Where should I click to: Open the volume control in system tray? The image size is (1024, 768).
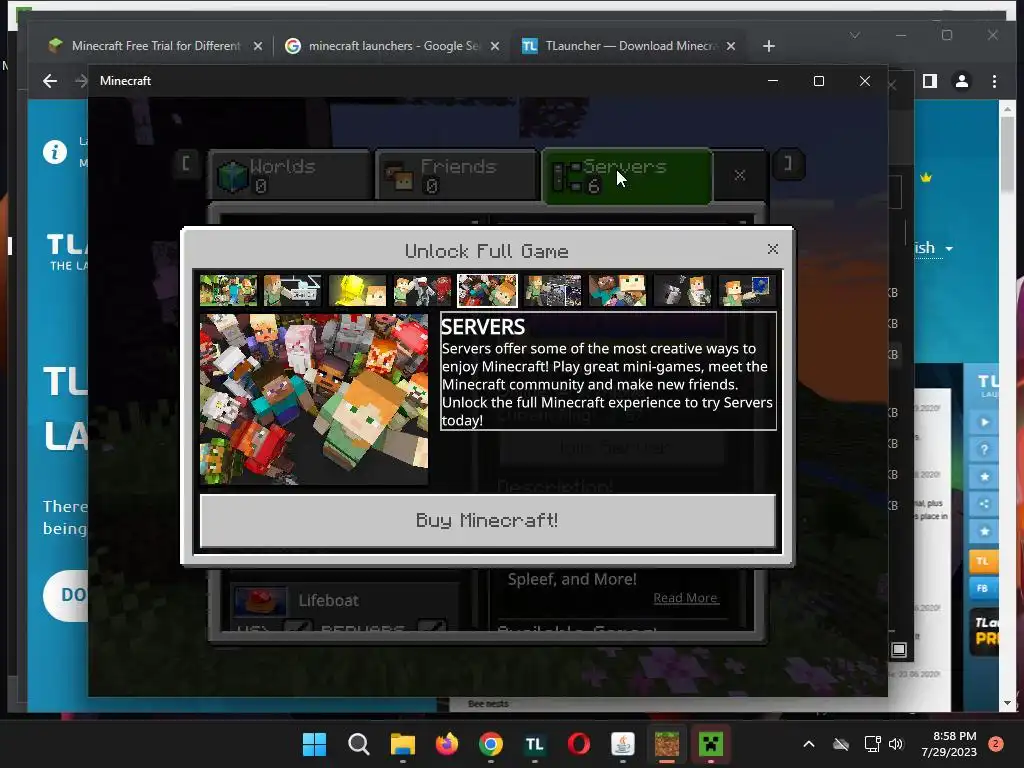896,744
